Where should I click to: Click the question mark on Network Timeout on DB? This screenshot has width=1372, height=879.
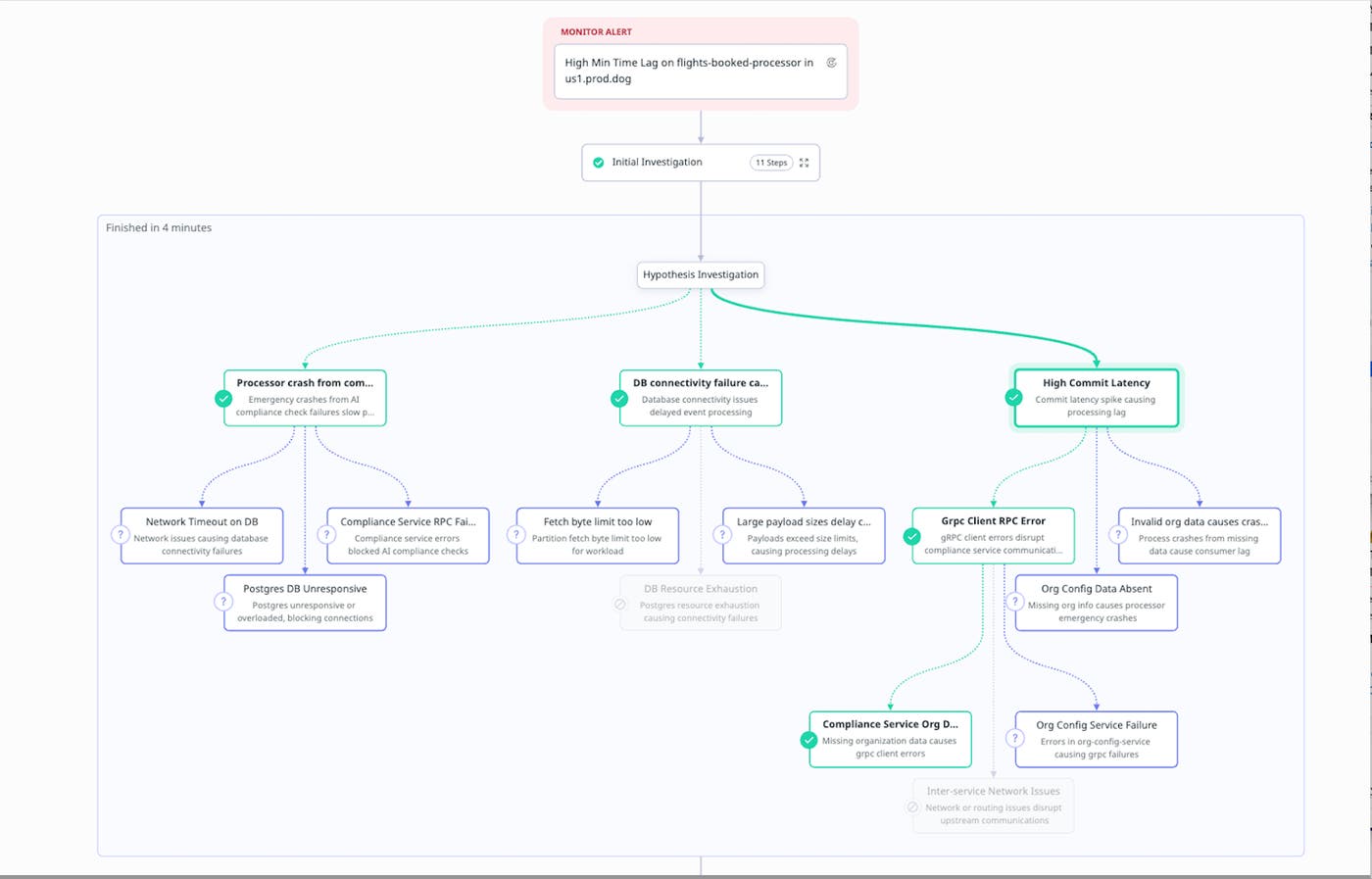click(121, 535)
